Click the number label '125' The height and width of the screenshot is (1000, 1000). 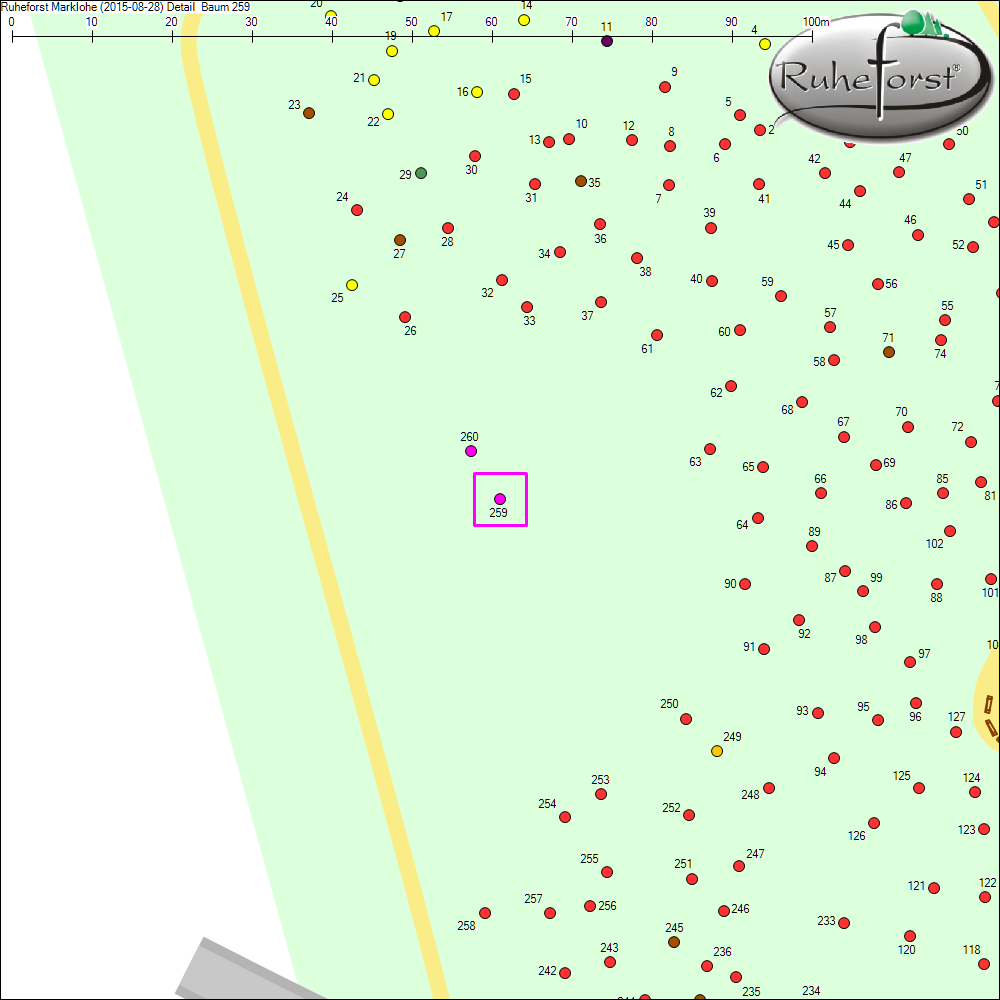(x=902, y=776)
